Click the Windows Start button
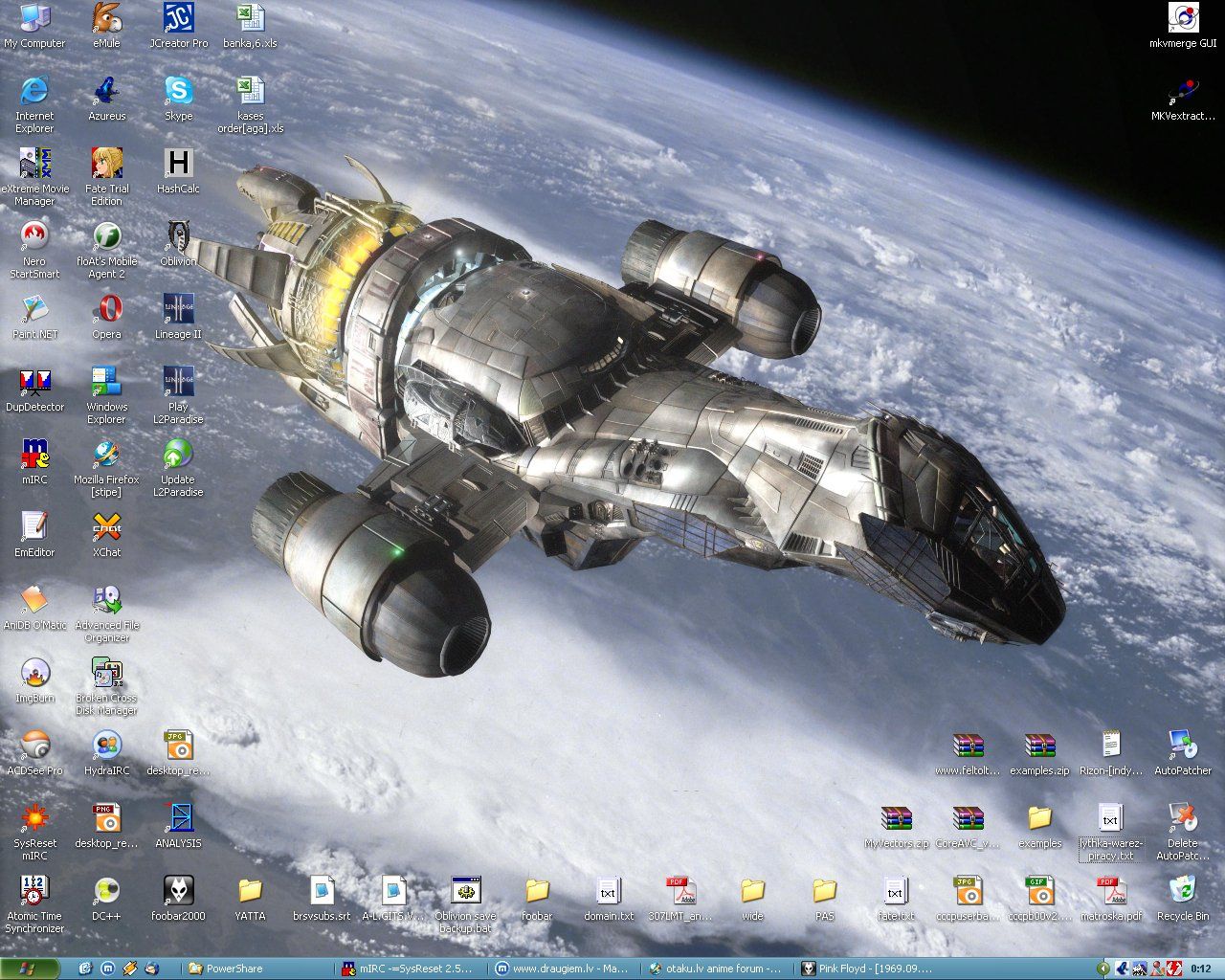The image size is (1225, 980). click(30, 969)
